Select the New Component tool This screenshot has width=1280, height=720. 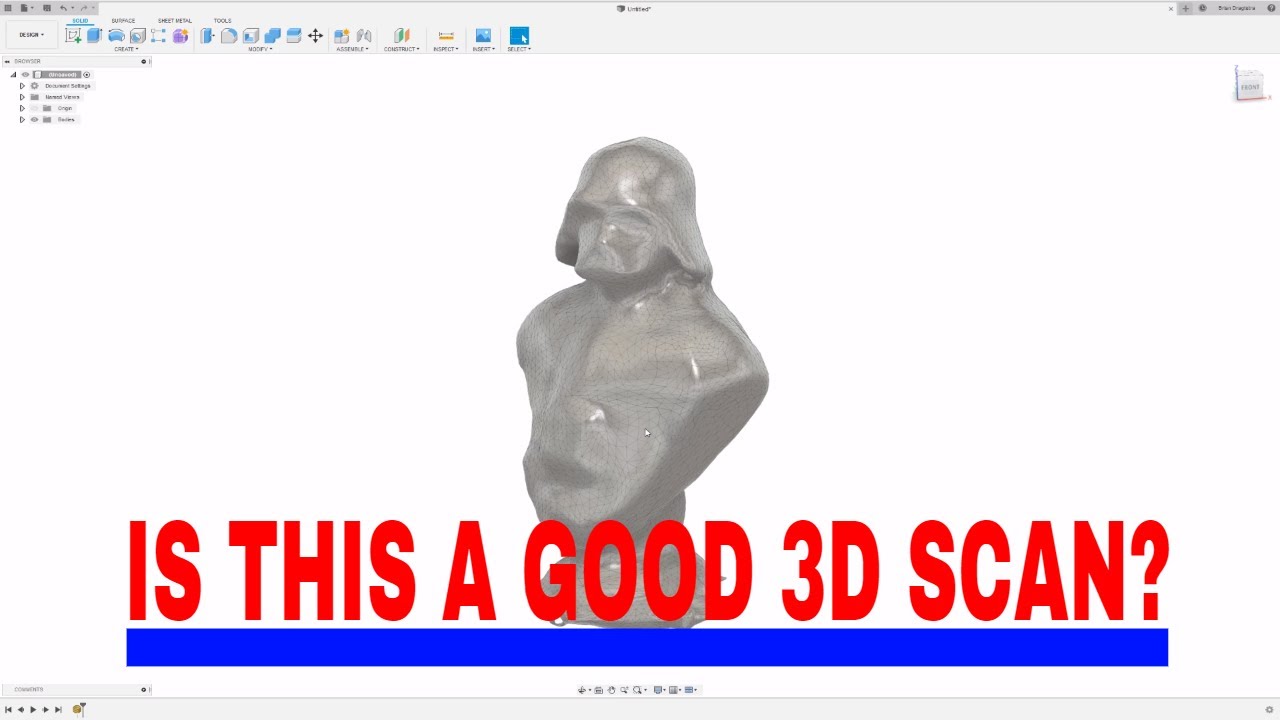point(341,36)
